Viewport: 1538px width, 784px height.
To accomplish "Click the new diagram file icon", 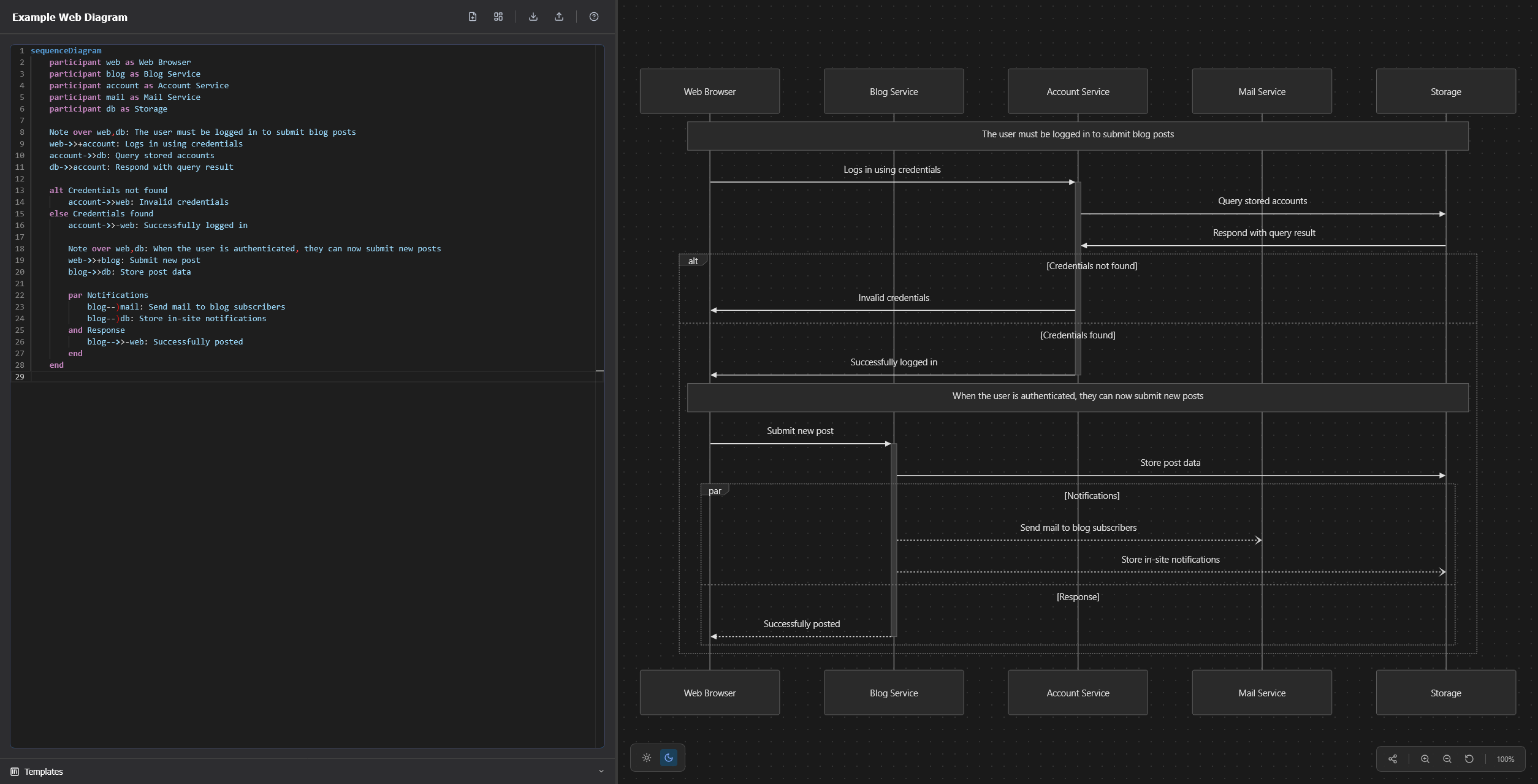I will [472, 17].
